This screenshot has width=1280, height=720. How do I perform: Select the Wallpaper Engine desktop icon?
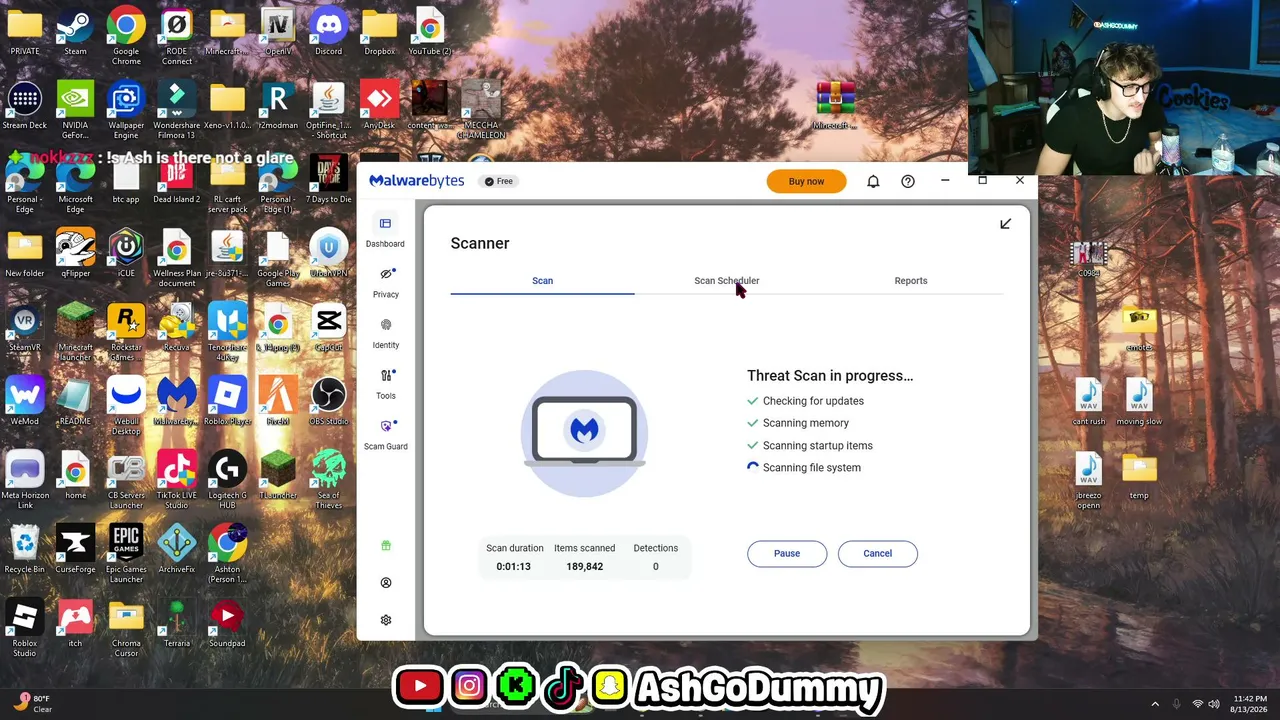point(126,111)
